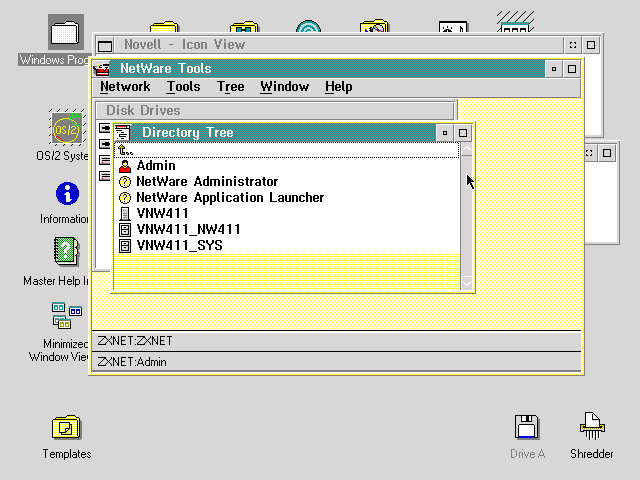640x480 pixels.
Task: Maximize the NetWare Tools window
Action: tap(572, 69)
